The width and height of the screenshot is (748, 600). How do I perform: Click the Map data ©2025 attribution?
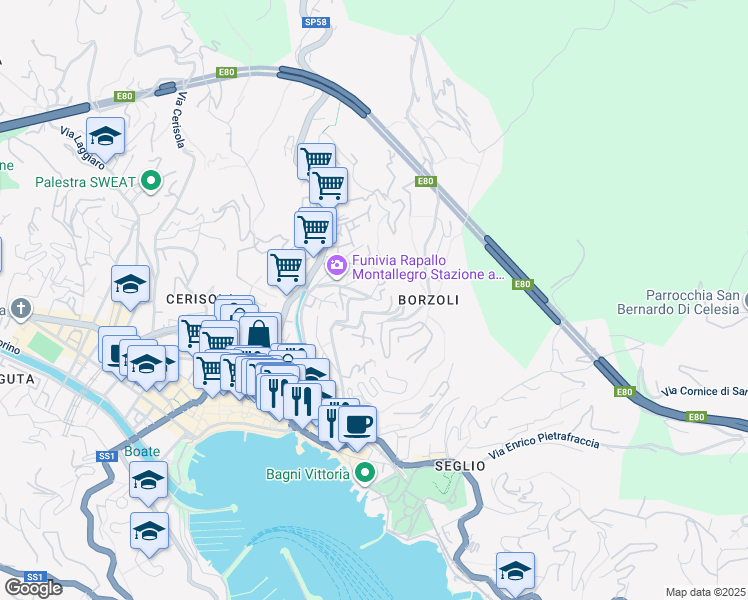pos(705,592)
